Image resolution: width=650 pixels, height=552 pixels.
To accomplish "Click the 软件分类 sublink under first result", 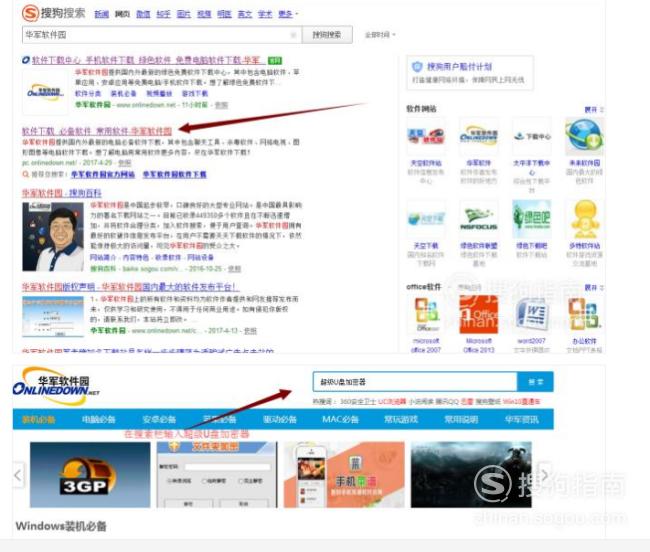I will (x=88, y=94).
